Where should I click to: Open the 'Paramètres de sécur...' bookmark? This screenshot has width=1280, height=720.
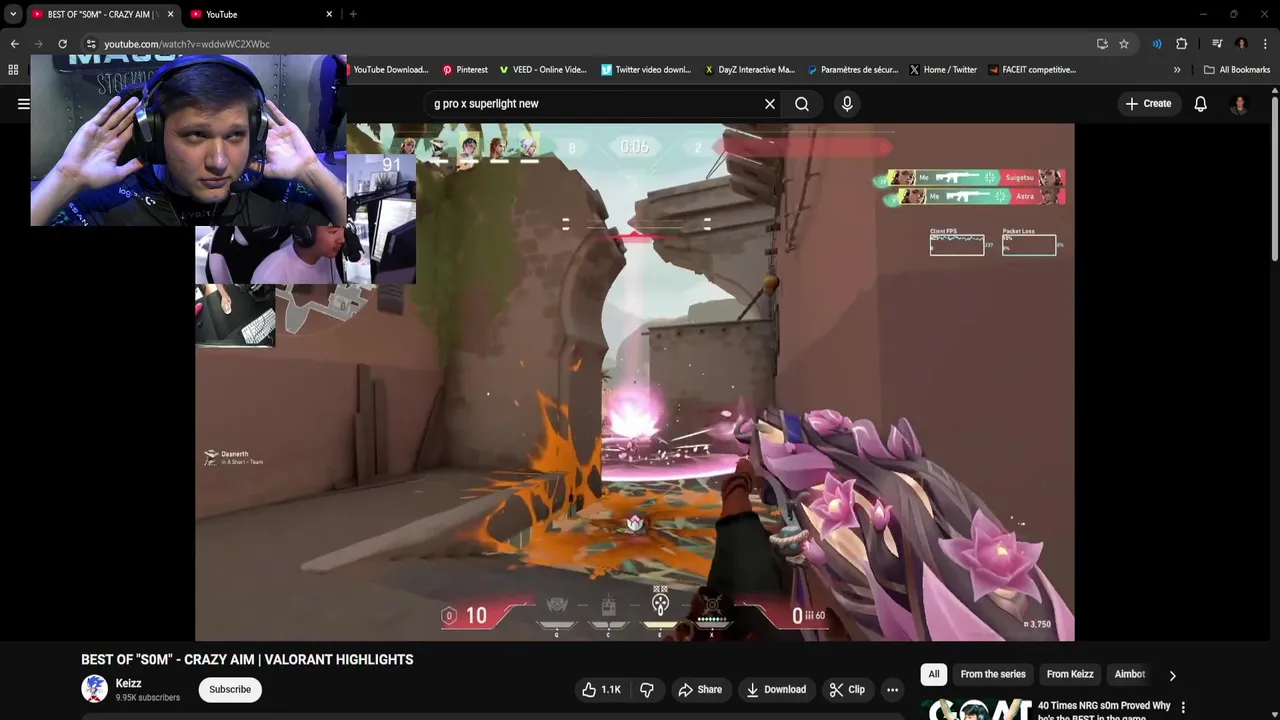click(852, 70)
